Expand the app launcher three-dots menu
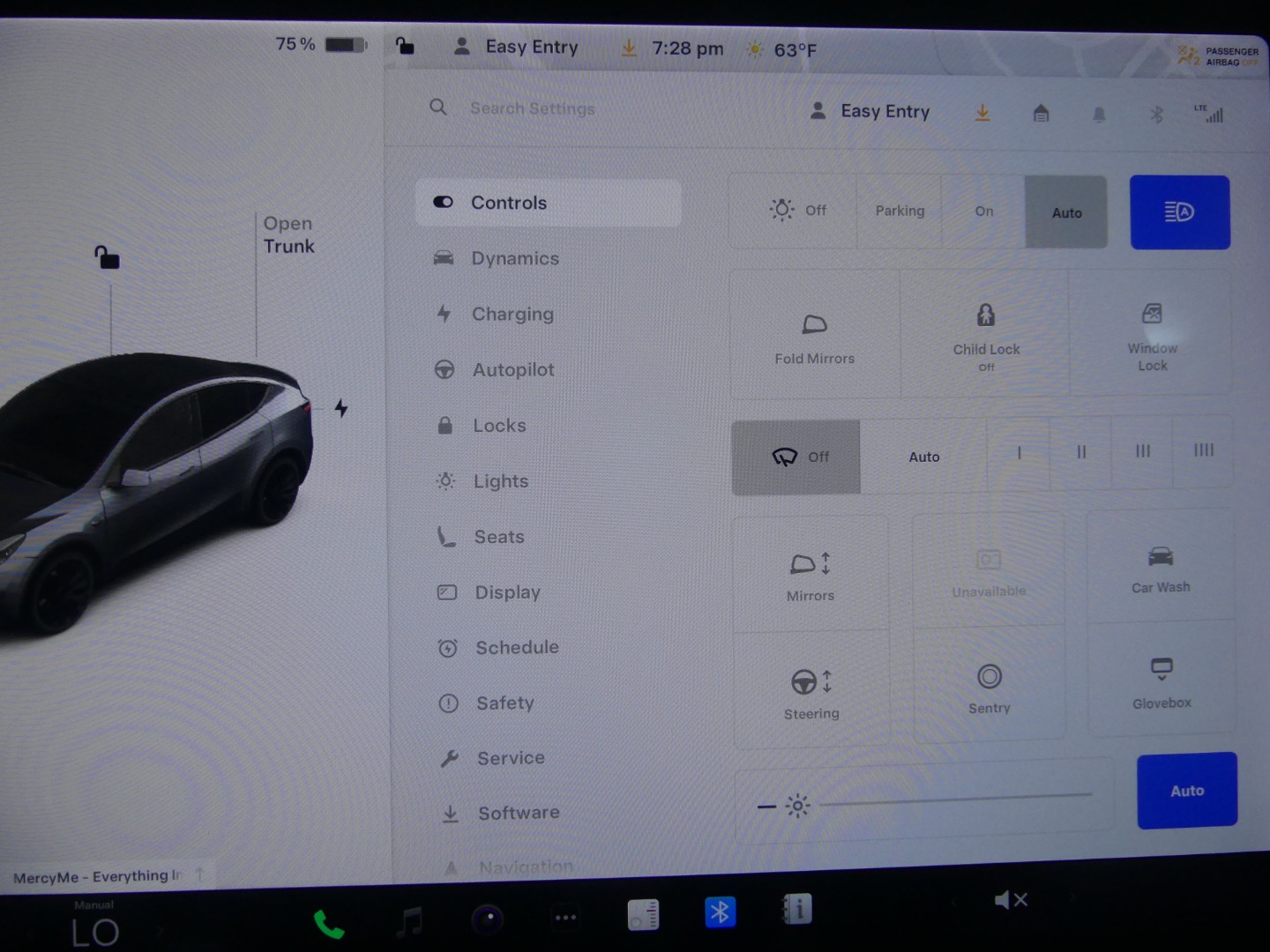This screenshot has width=1270, height=952. coord(565,918)
